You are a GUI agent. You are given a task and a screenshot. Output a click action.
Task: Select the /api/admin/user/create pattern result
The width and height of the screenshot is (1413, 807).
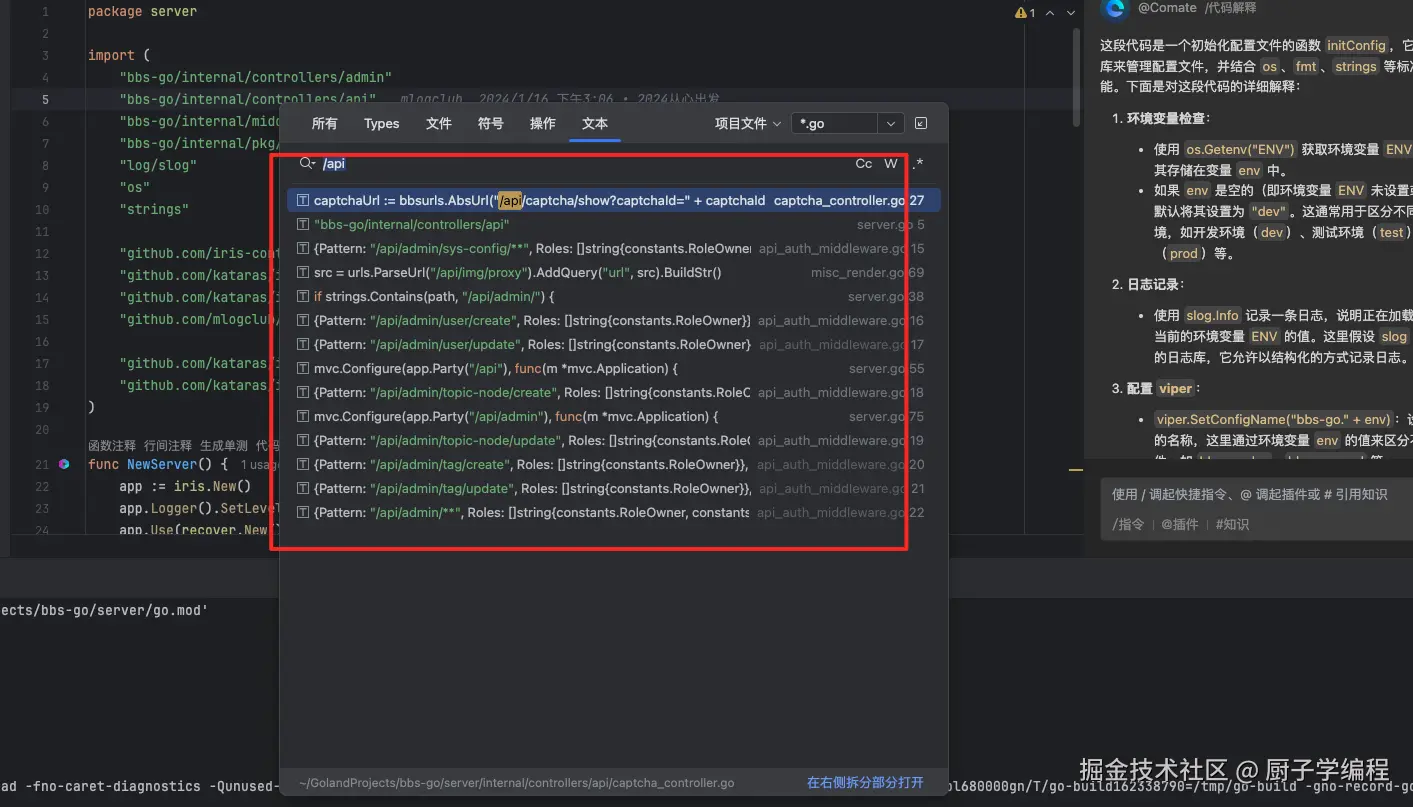tap(613, 321)
